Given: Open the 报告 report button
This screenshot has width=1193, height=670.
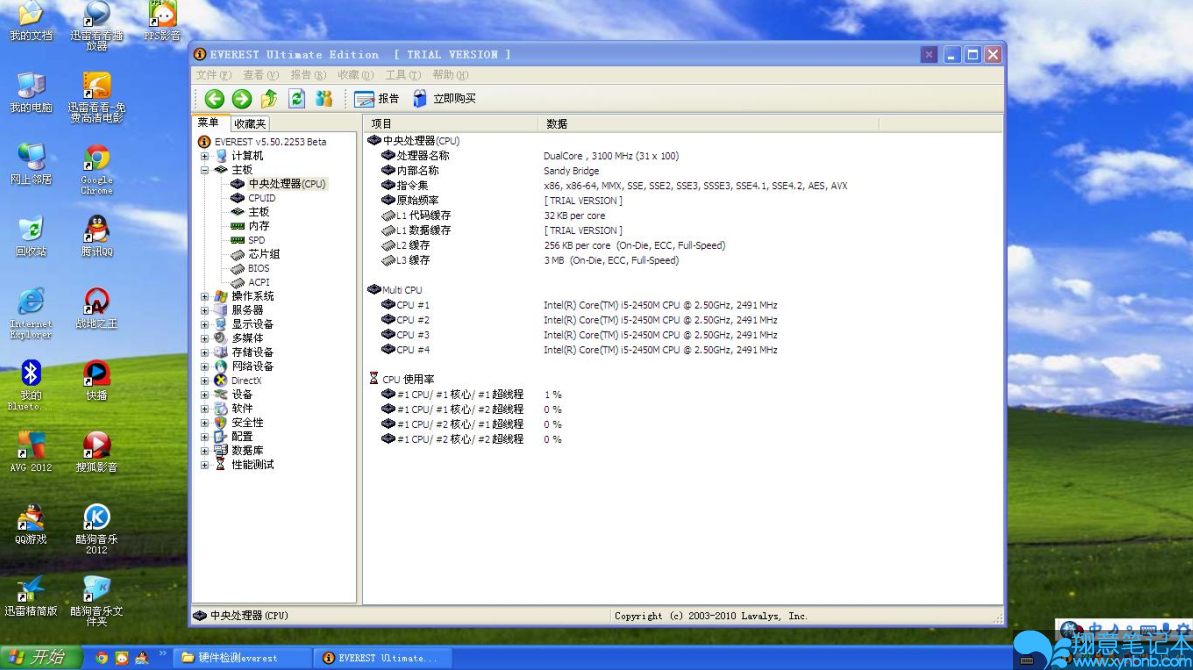Looking at the screenshot, I should [x=377, y=98].
